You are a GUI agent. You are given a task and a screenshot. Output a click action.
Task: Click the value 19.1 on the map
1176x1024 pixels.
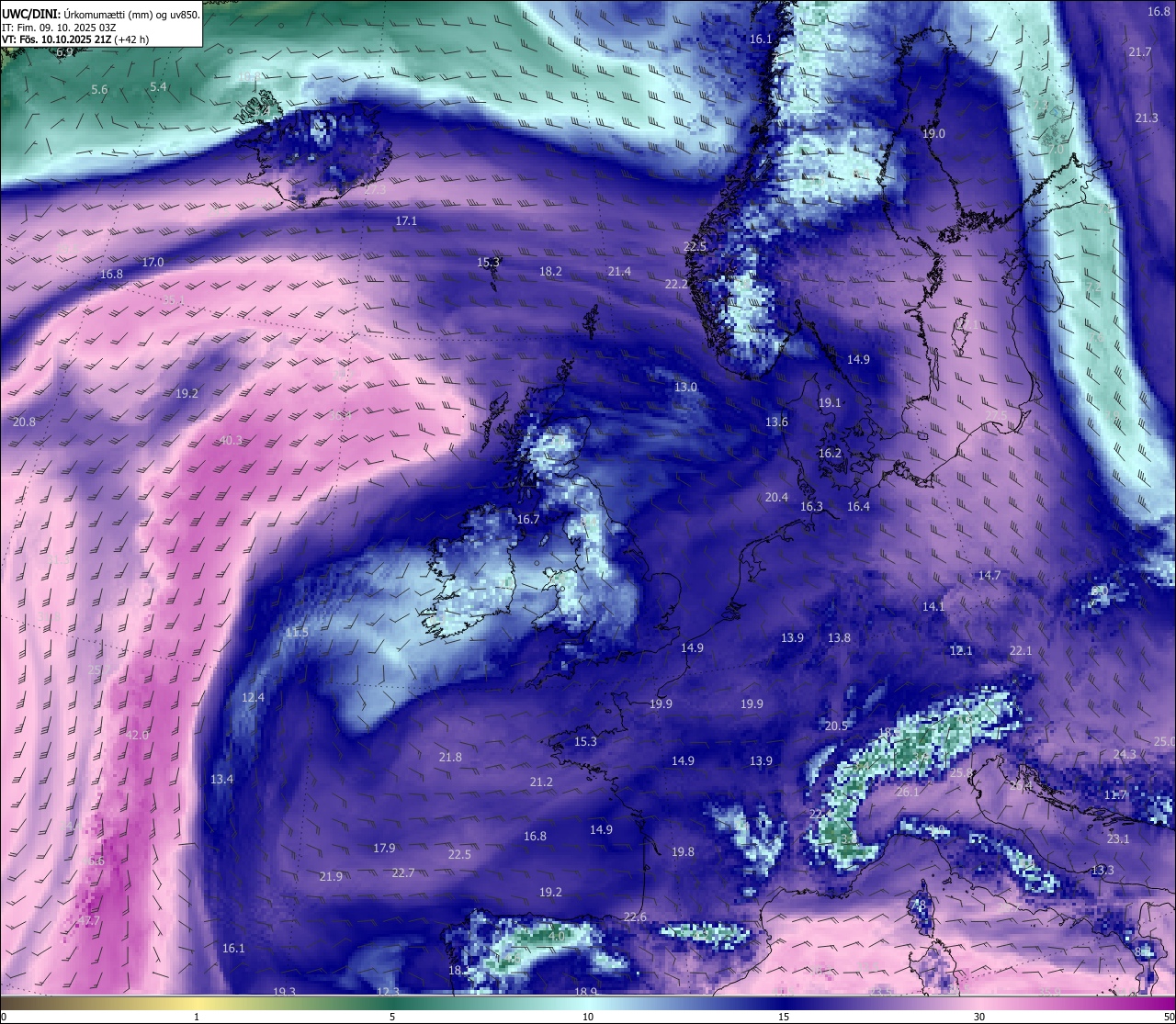coord(830,403)
